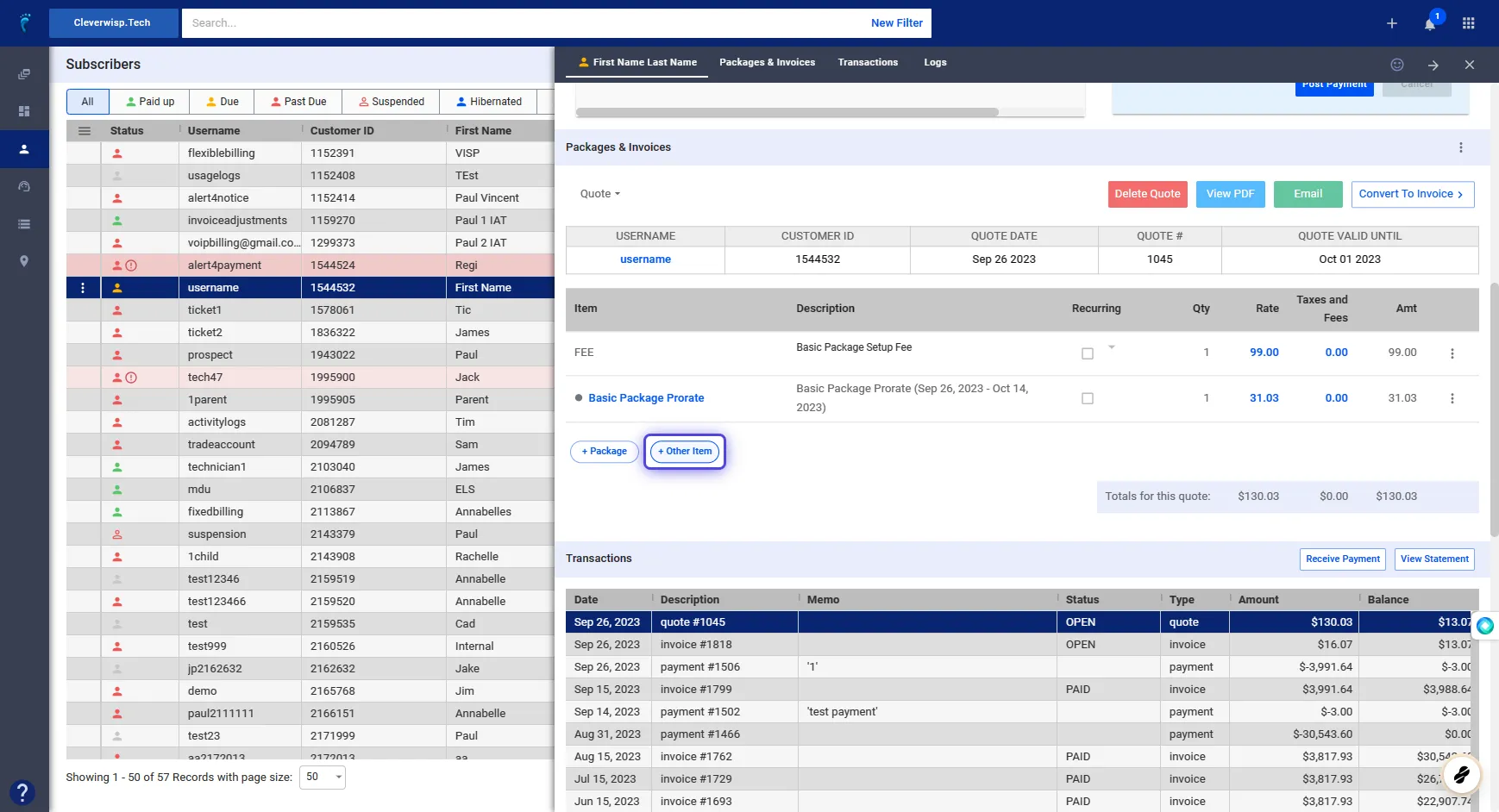Open the dashboard sidebar icon
Image resolution: width=1499 pixels, height=812 pixels.
click(24, 111)
